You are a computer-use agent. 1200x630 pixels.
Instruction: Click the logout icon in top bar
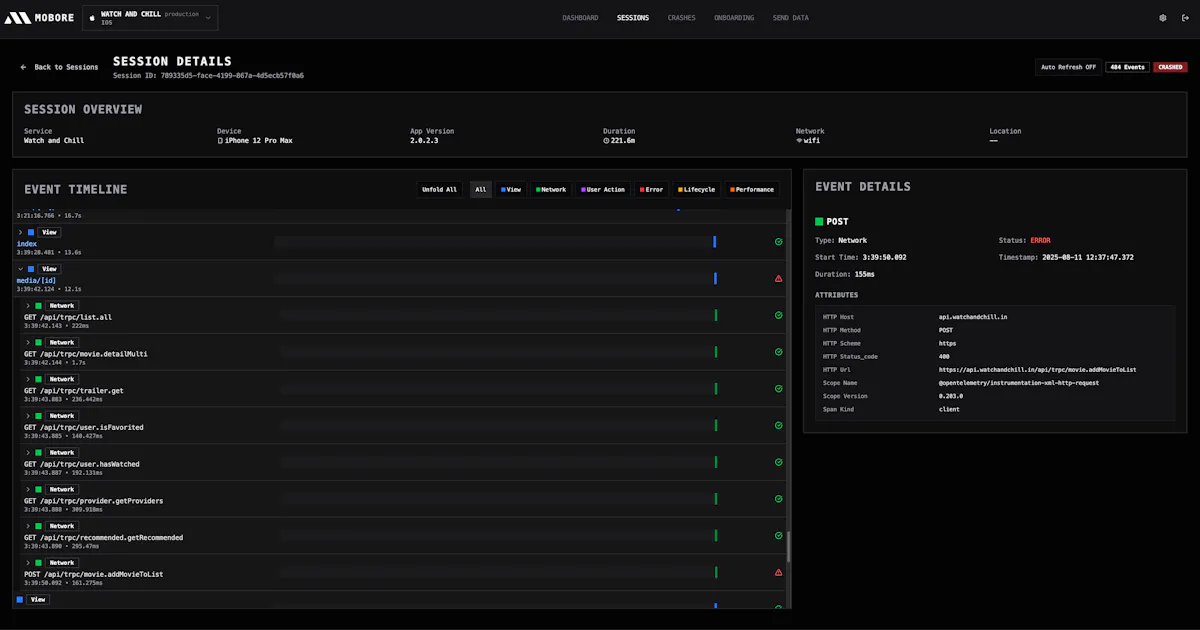[1185, 18]
